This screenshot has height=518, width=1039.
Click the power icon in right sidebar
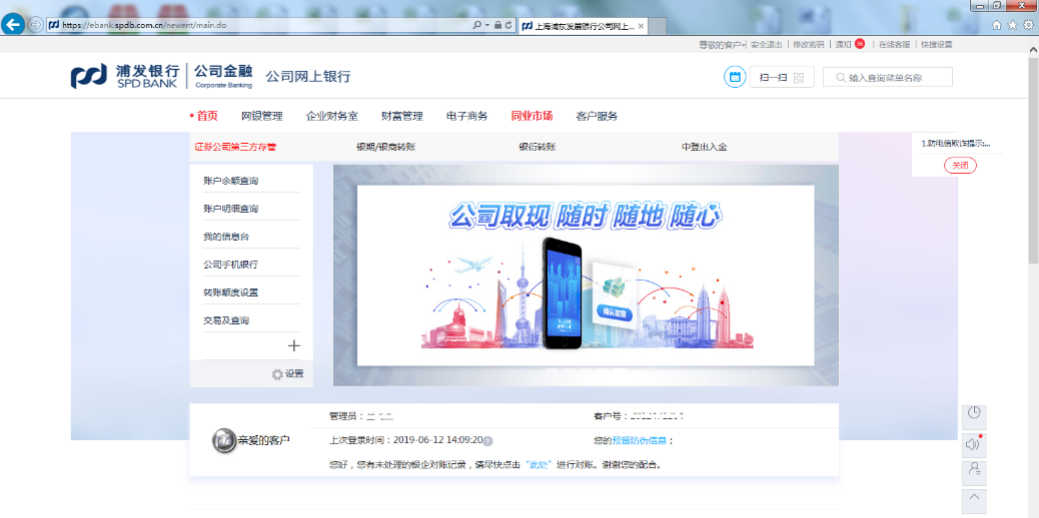tap(974, 414)
